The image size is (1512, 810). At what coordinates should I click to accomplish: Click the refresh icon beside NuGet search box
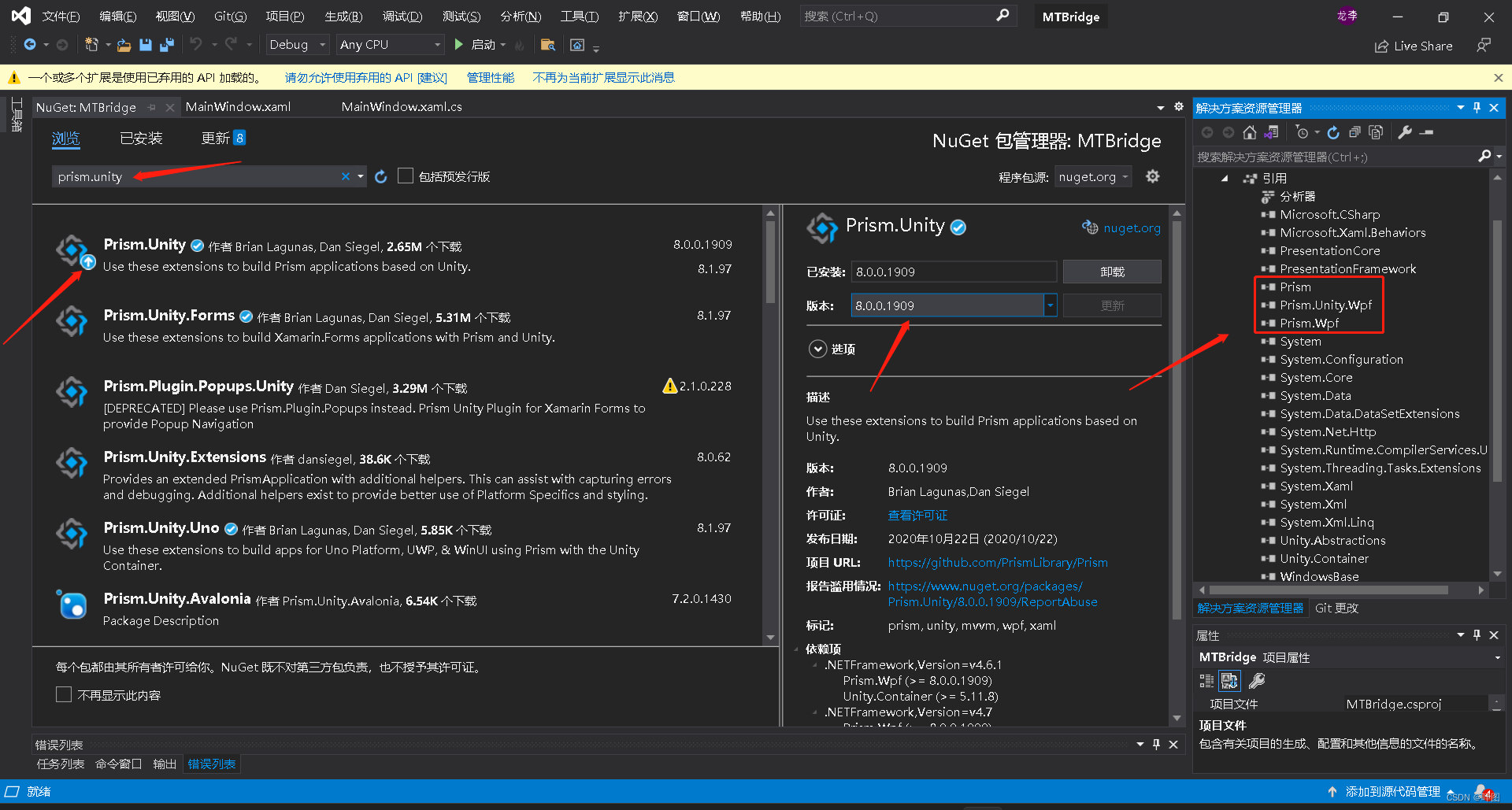tap(381, 176)
